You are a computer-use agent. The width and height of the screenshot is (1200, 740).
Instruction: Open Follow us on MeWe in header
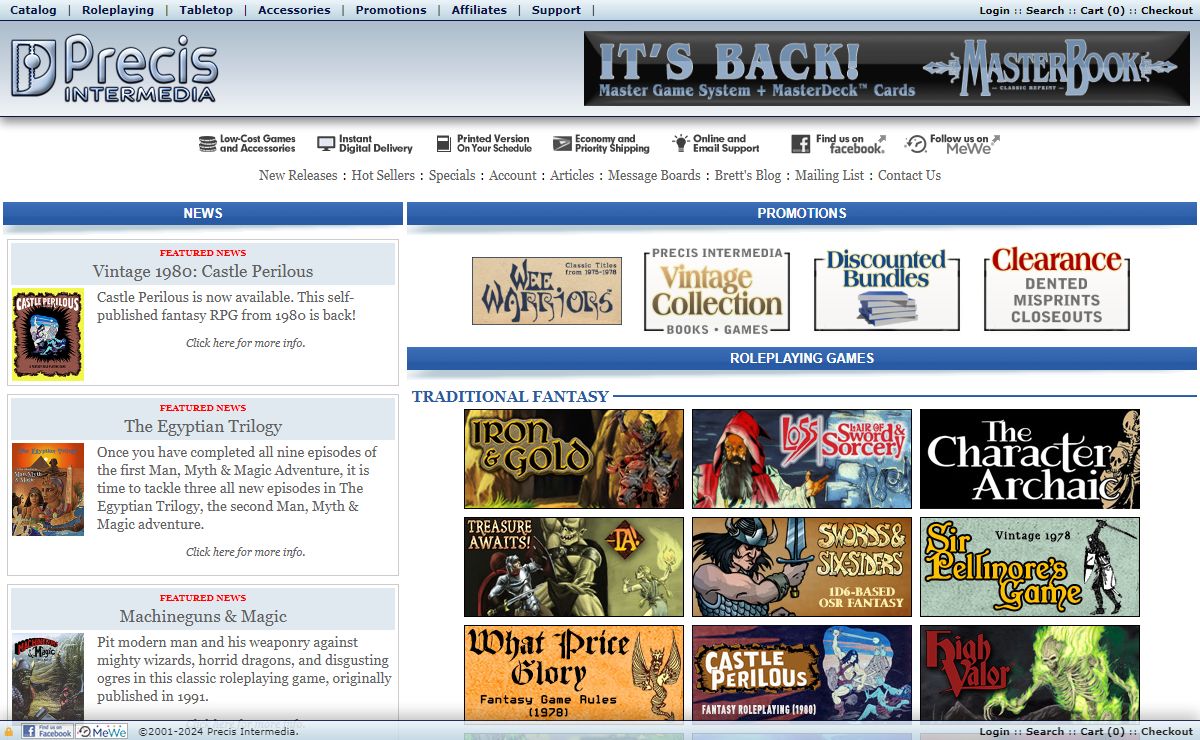pos(952,144)
